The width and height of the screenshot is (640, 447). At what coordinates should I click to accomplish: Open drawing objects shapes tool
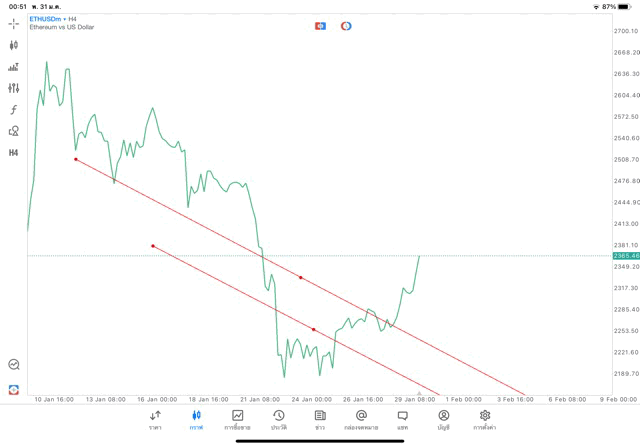(x=14, y=131)
